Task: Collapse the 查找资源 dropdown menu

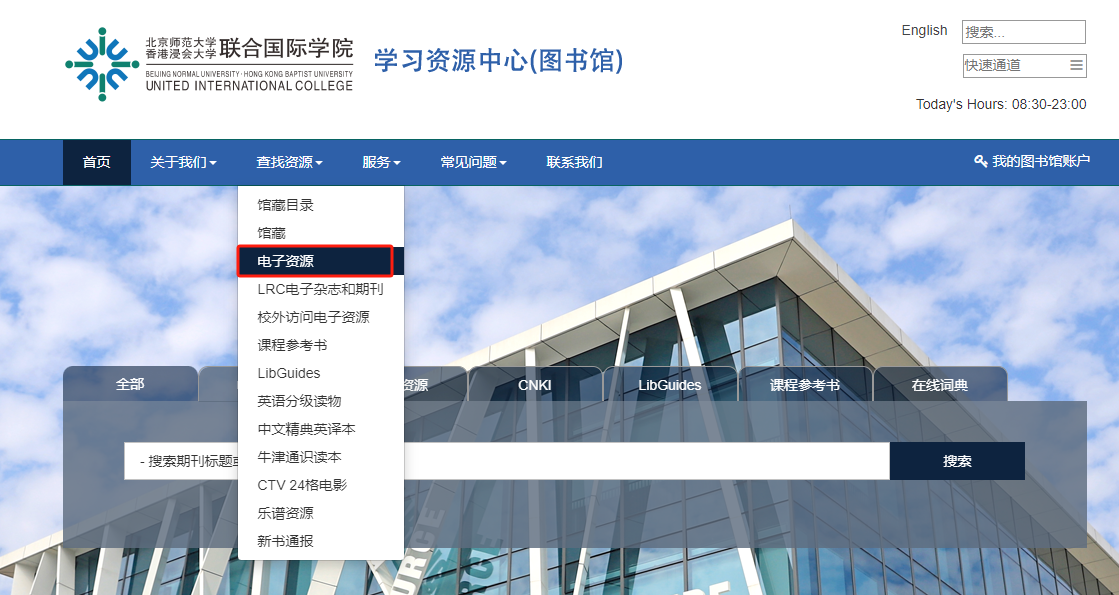Action: pos(289,162)
